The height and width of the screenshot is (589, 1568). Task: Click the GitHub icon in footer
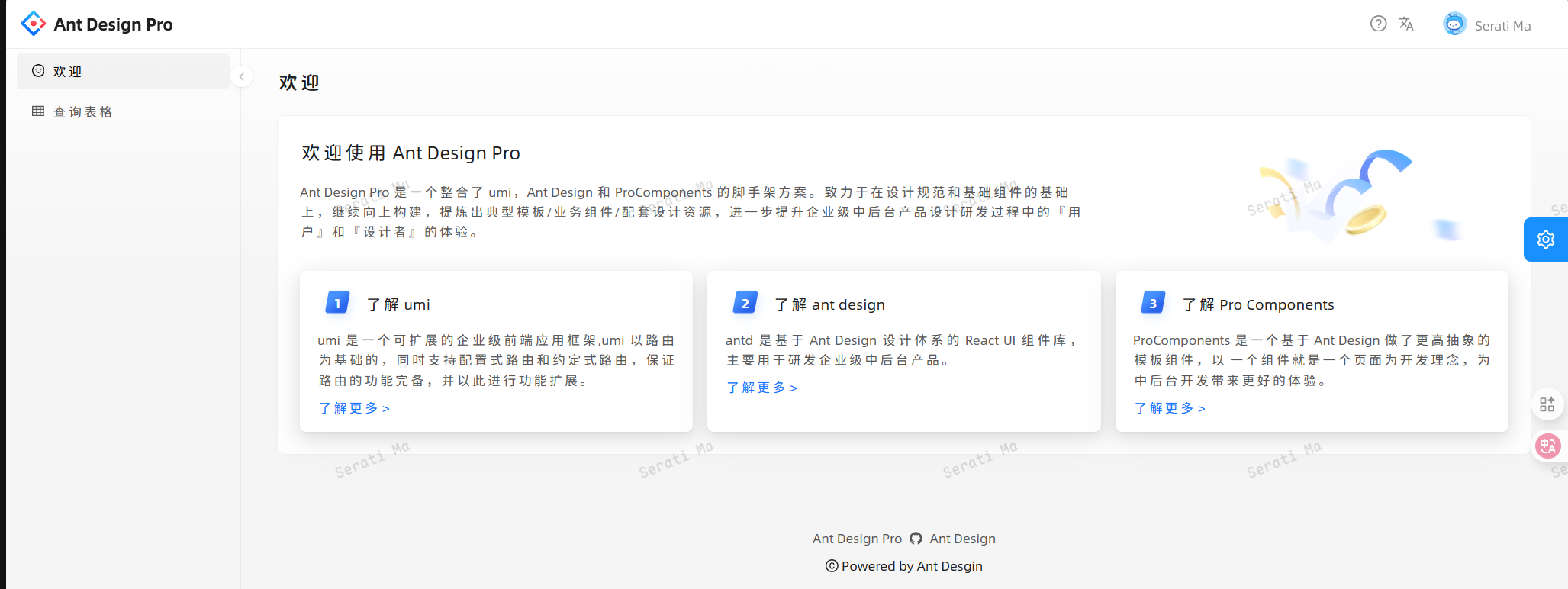(x=916, y=539)
